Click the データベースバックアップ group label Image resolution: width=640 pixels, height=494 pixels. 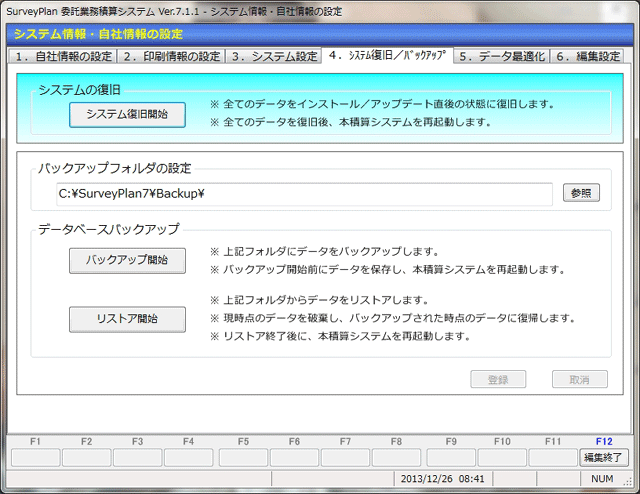[109, 229]
